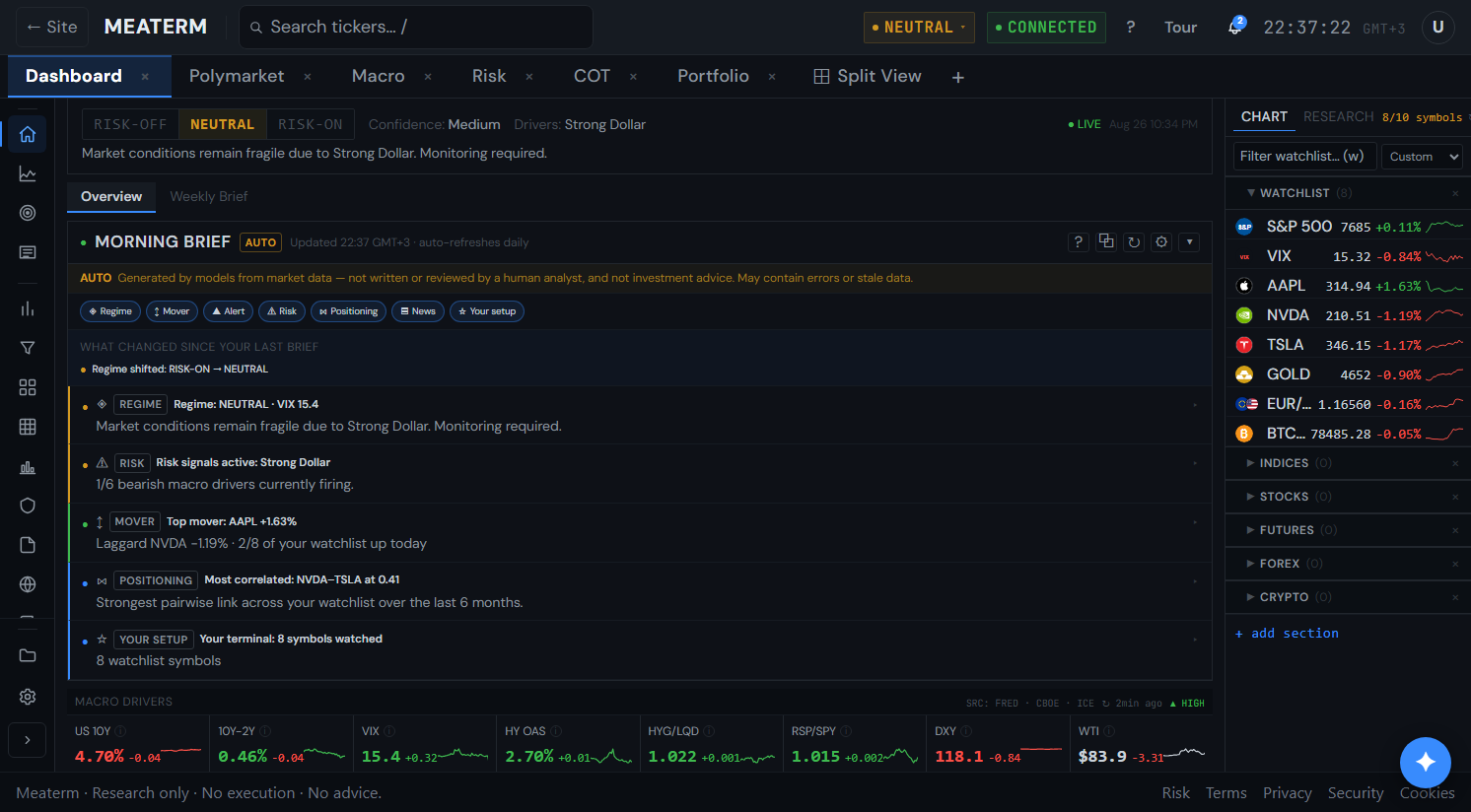Open the settings gear in sidebar
The height and width of the screenshot is (812, 1471).
pyautogui.click(x=28, y=697)
